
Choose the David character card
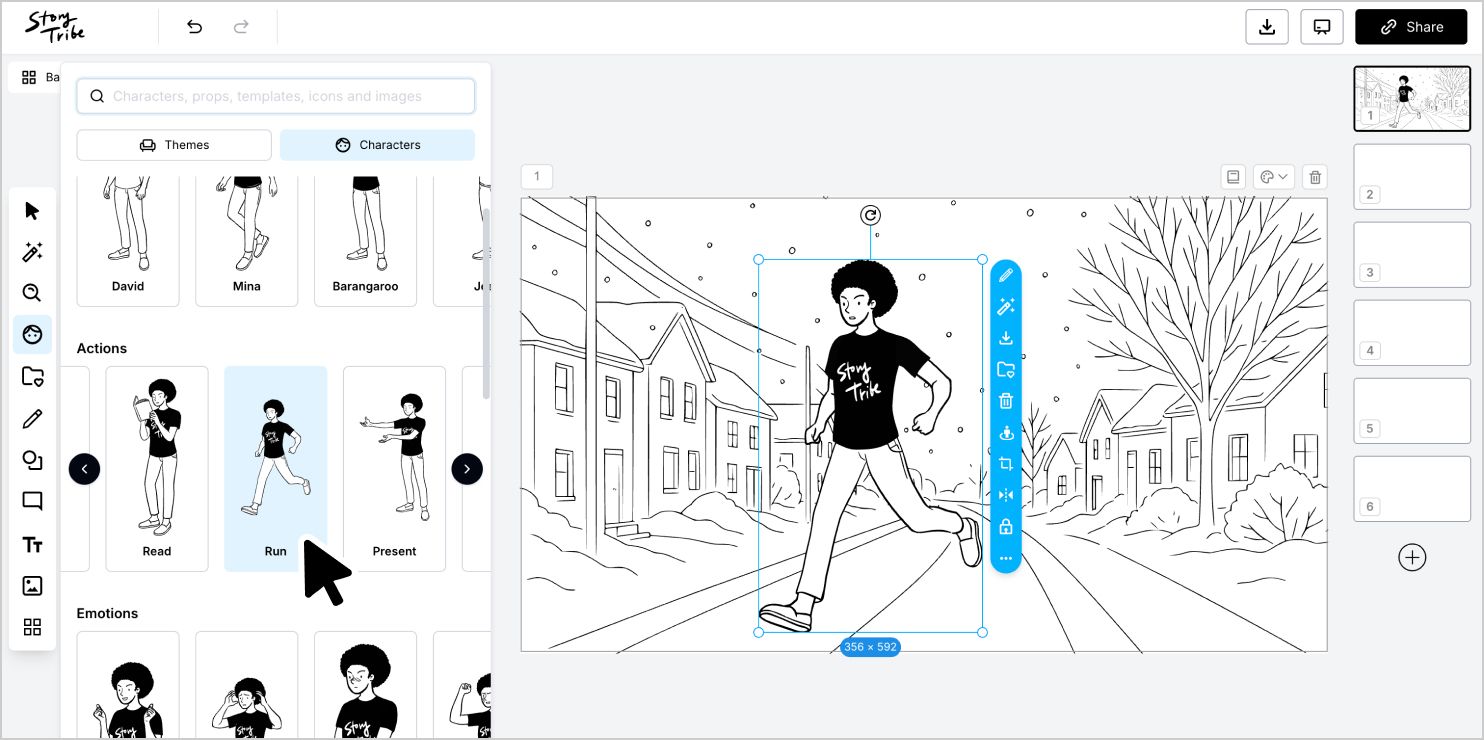128,241
